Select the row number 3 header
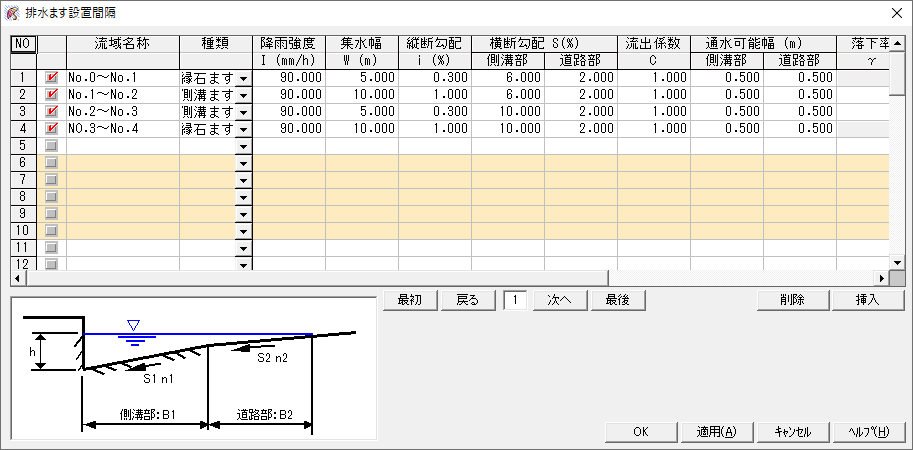 coord(24,111)
